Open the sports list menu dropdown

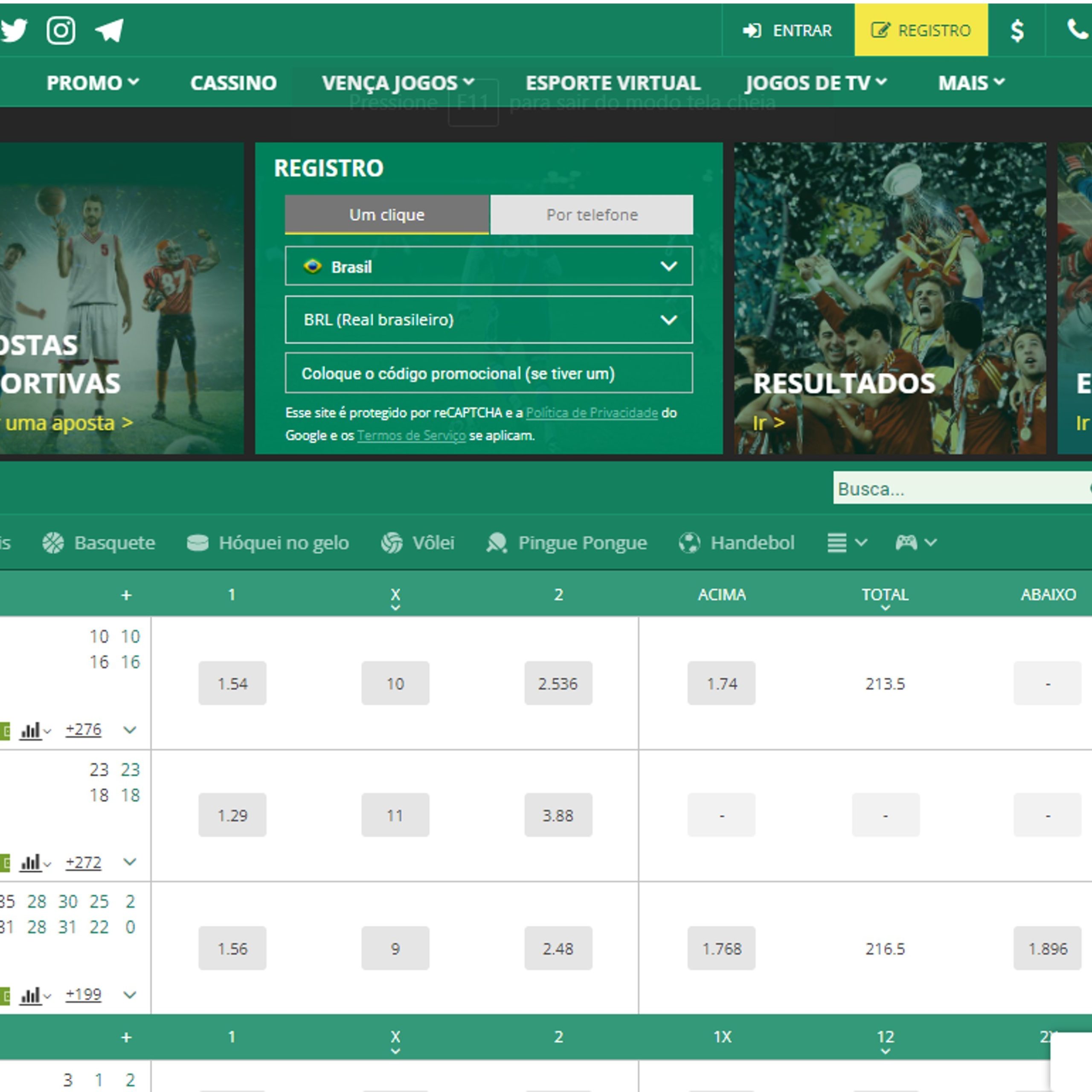(847, 543)
